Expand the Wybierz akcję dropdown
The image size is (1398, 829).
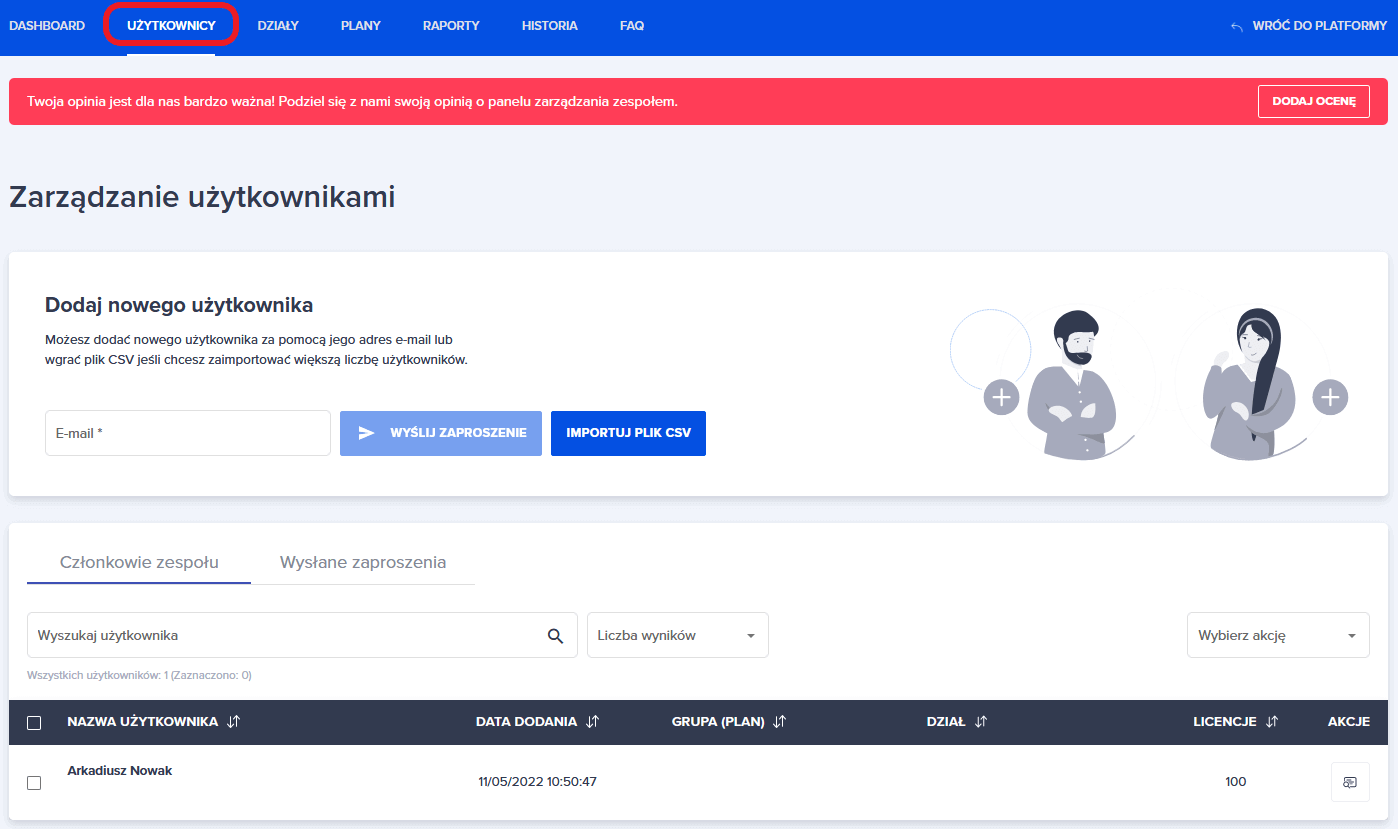click(1277, 635)
